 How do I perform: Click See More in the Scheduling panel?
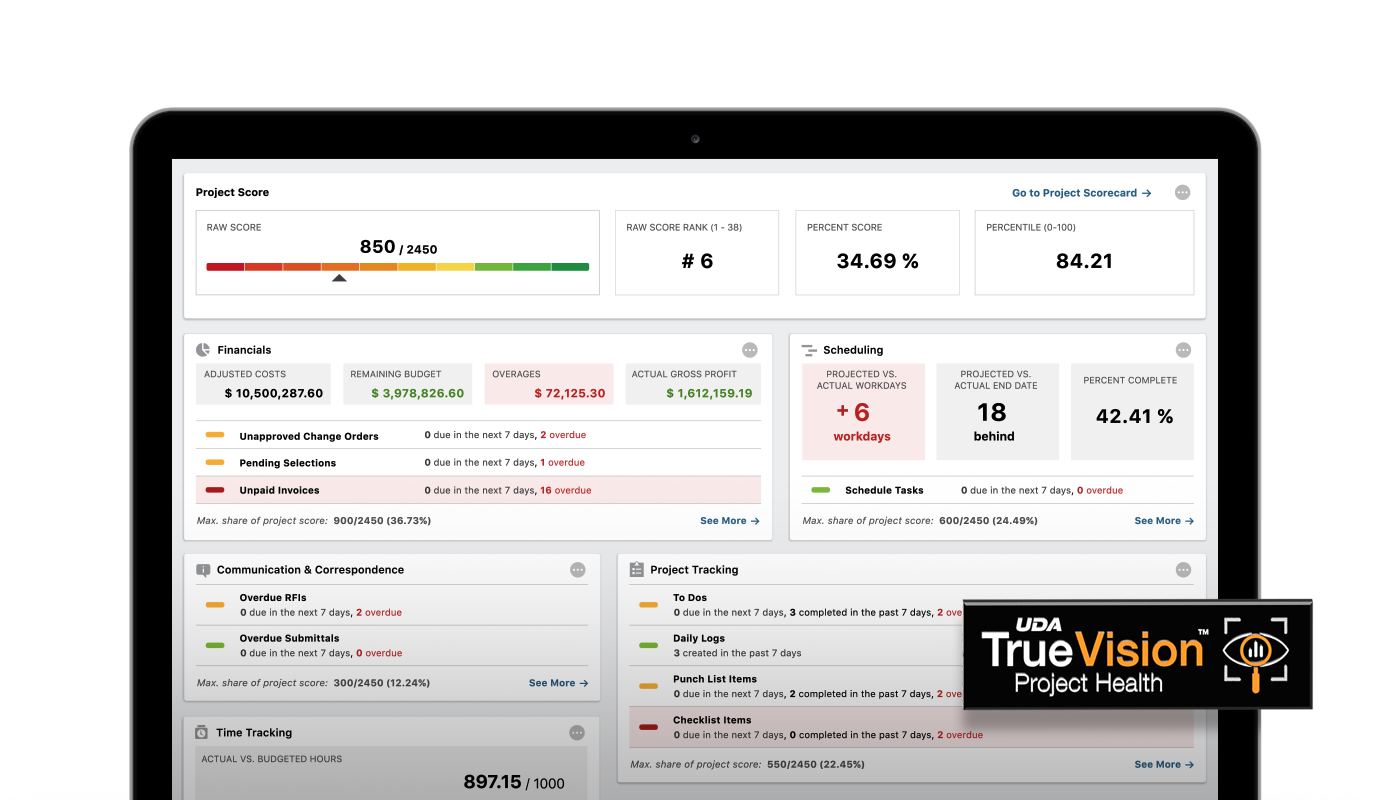click(x=1163, y=521)
